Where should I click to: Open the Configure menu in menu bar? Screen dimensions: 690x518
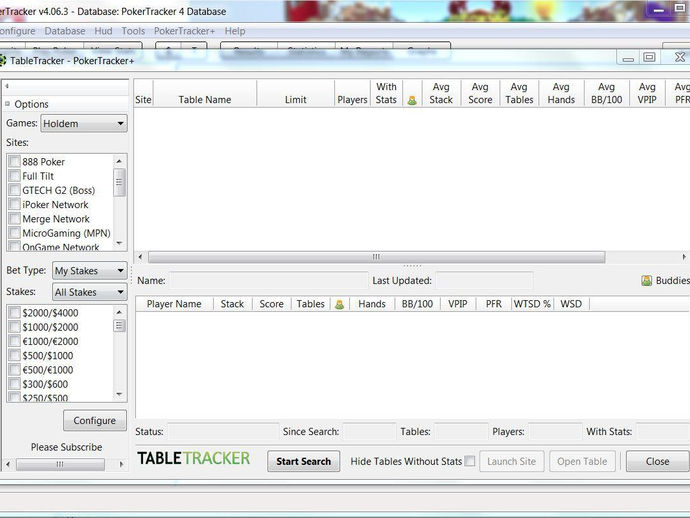[x=18, y=31]
